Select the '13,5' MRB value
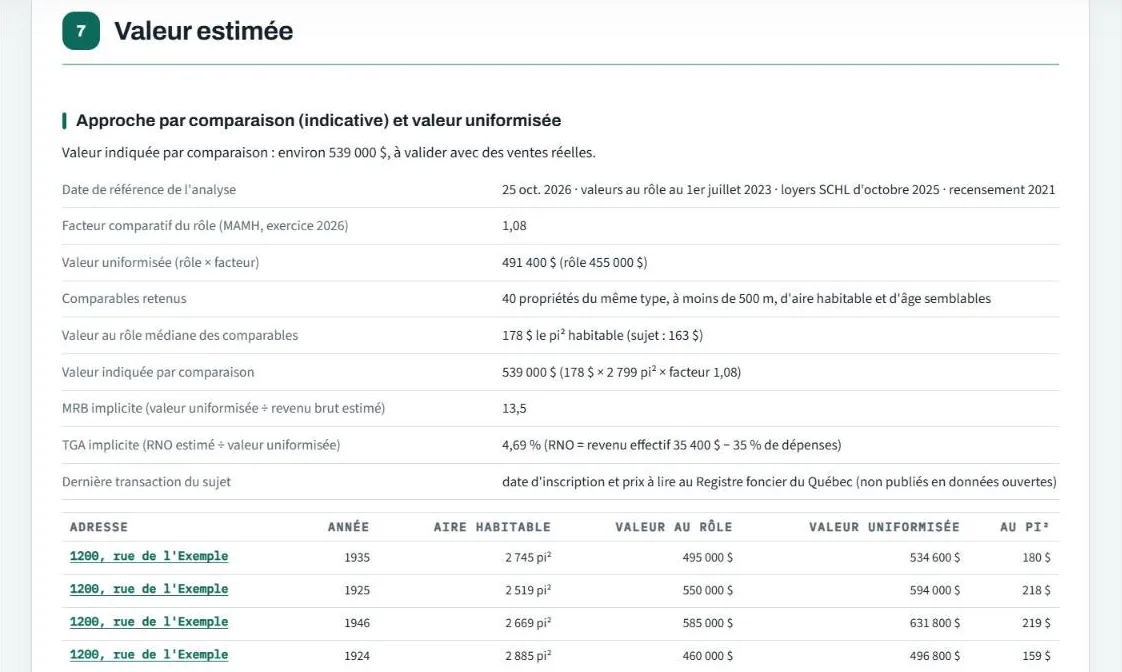The image size is (1122, 672). pyautogui.click(x=514, y=409)
